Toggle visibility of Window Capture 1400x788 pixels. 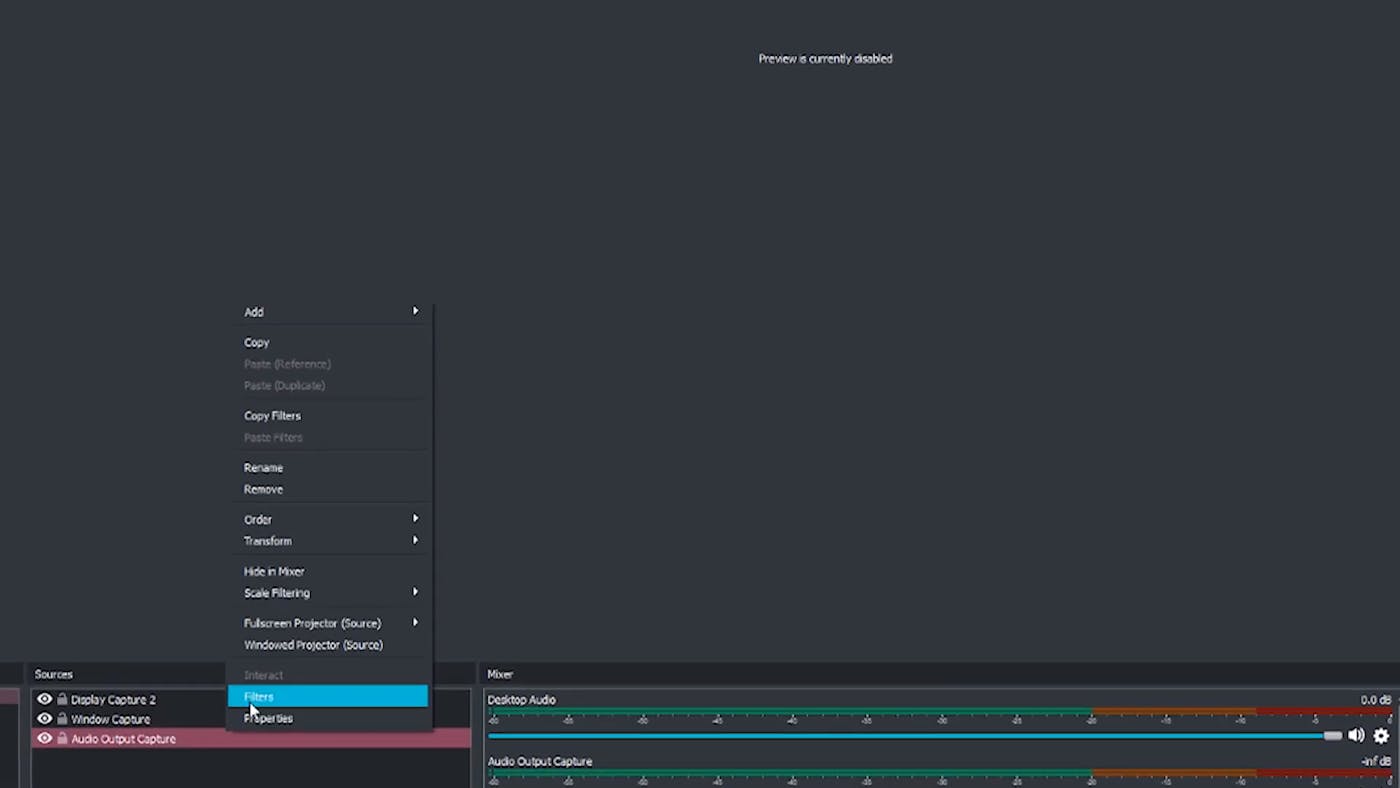[44, 719]
